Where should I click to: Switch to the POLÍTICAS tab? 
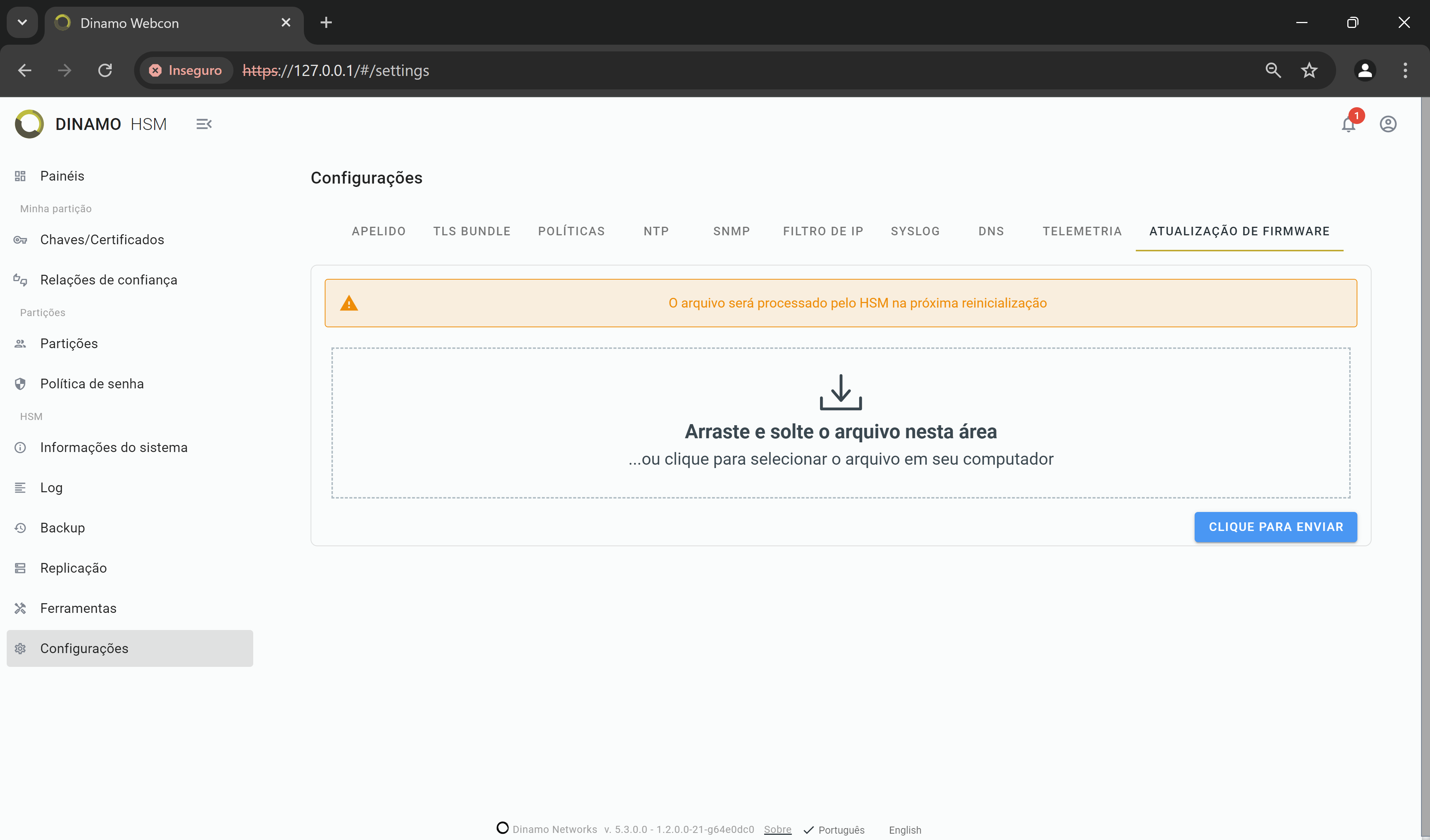pyautogui.click(x=571, y=231)
